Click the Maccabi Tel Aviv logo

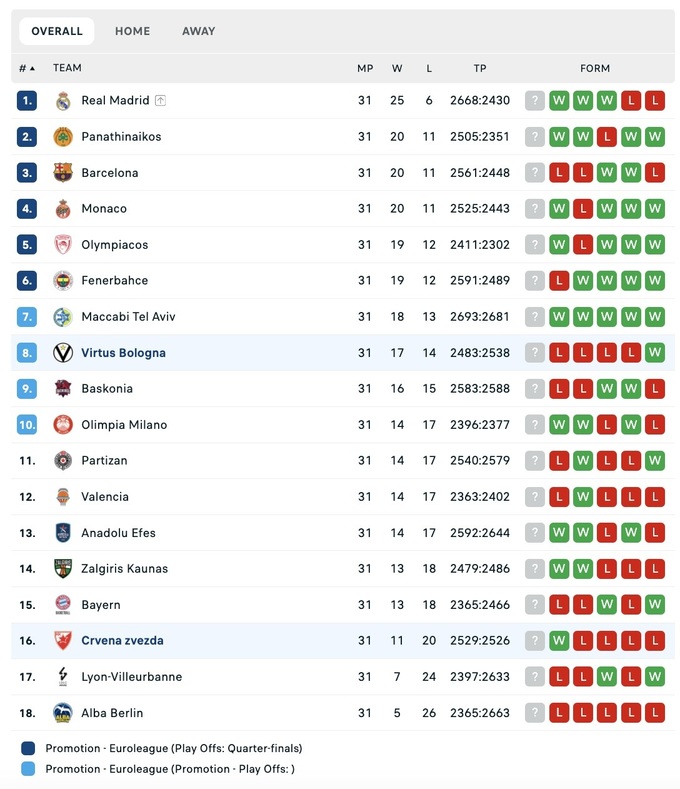tap(63, 317)
